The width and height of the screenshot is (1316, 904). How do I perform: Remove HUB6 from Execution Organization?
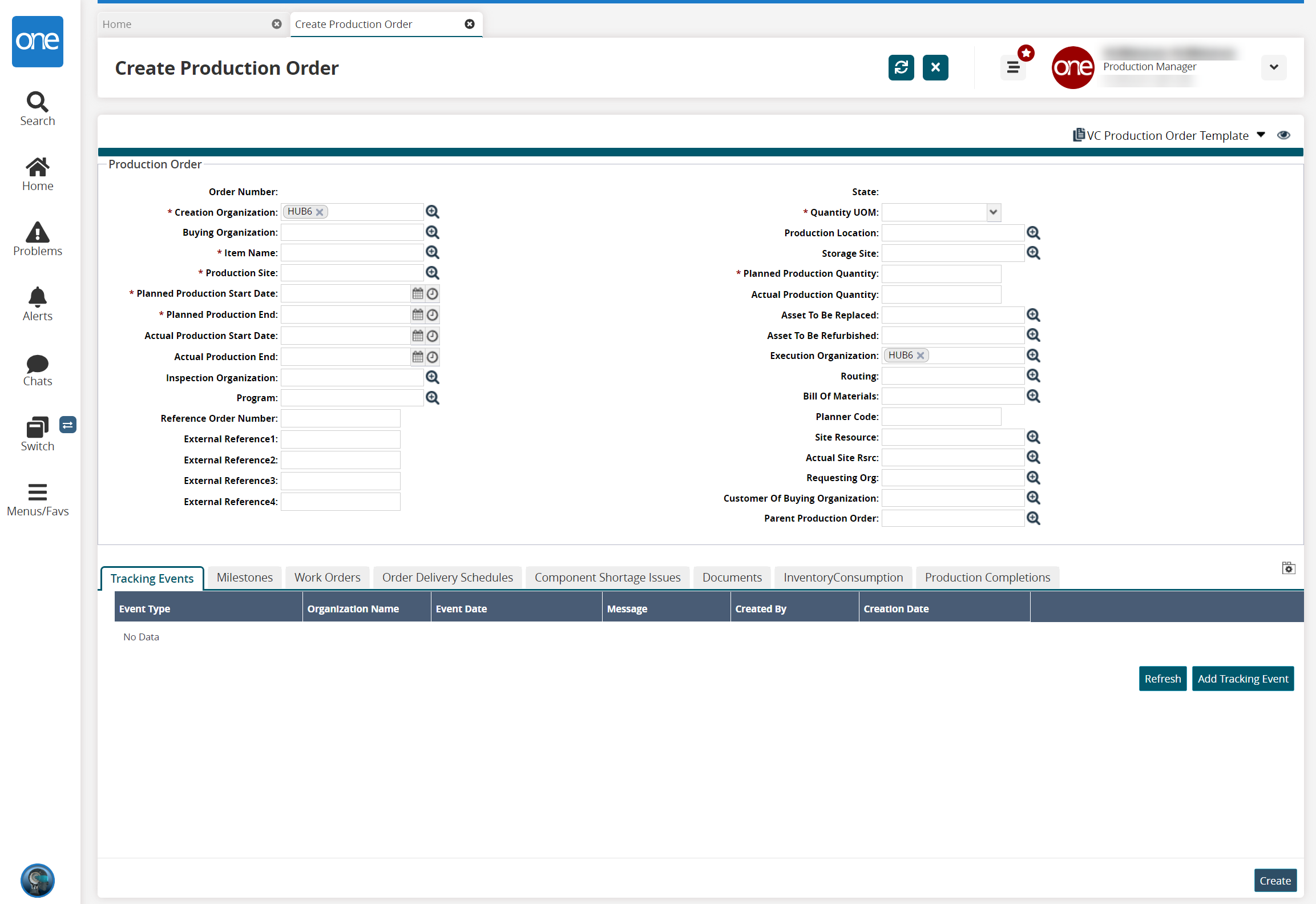point(921,356)
